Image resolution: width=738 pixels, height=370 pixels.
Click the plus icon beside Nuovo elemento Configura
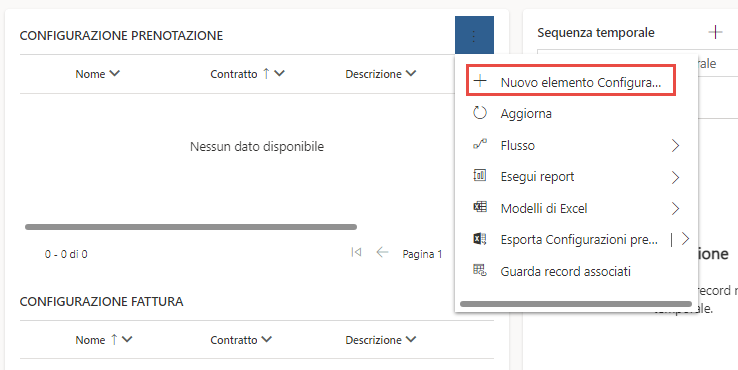(480, 81)
